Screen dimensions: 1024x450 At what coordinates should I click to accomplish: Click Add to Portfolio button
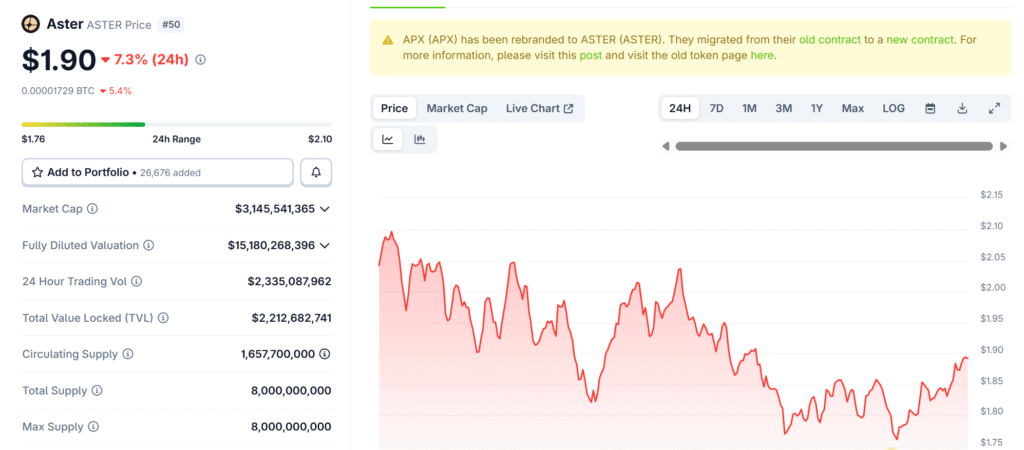point(157,172)
